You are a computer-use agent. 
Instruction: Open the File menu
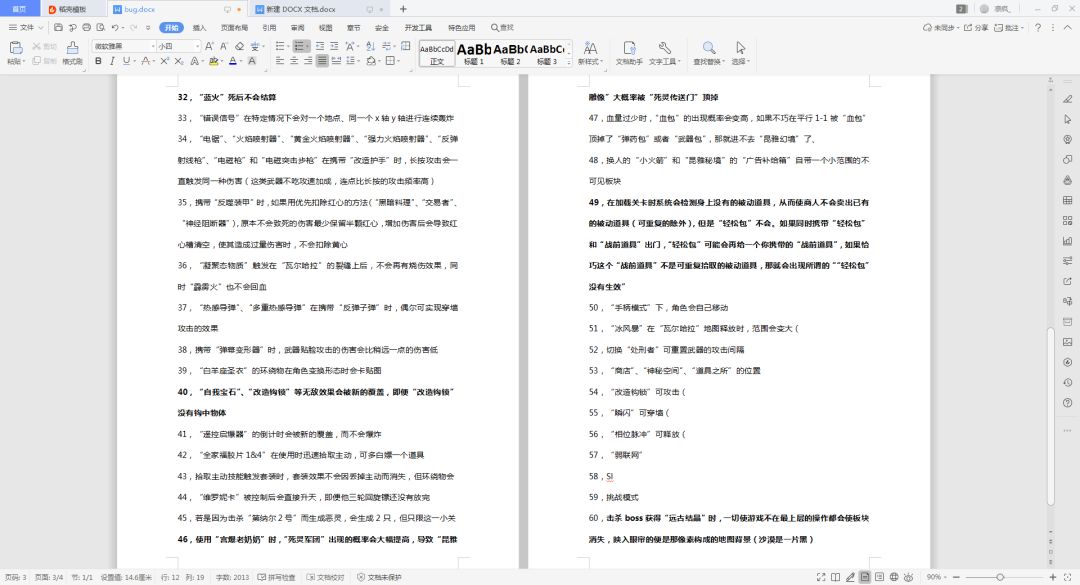[25, 28]
